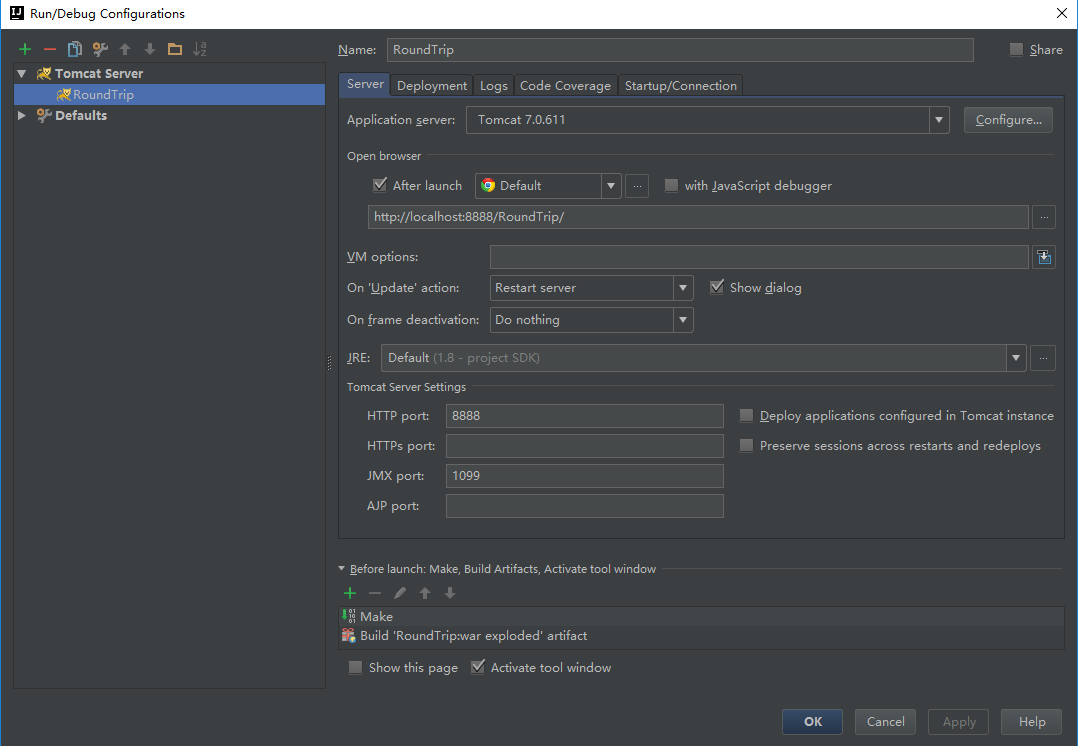Click the VM options field

(759, 257)
